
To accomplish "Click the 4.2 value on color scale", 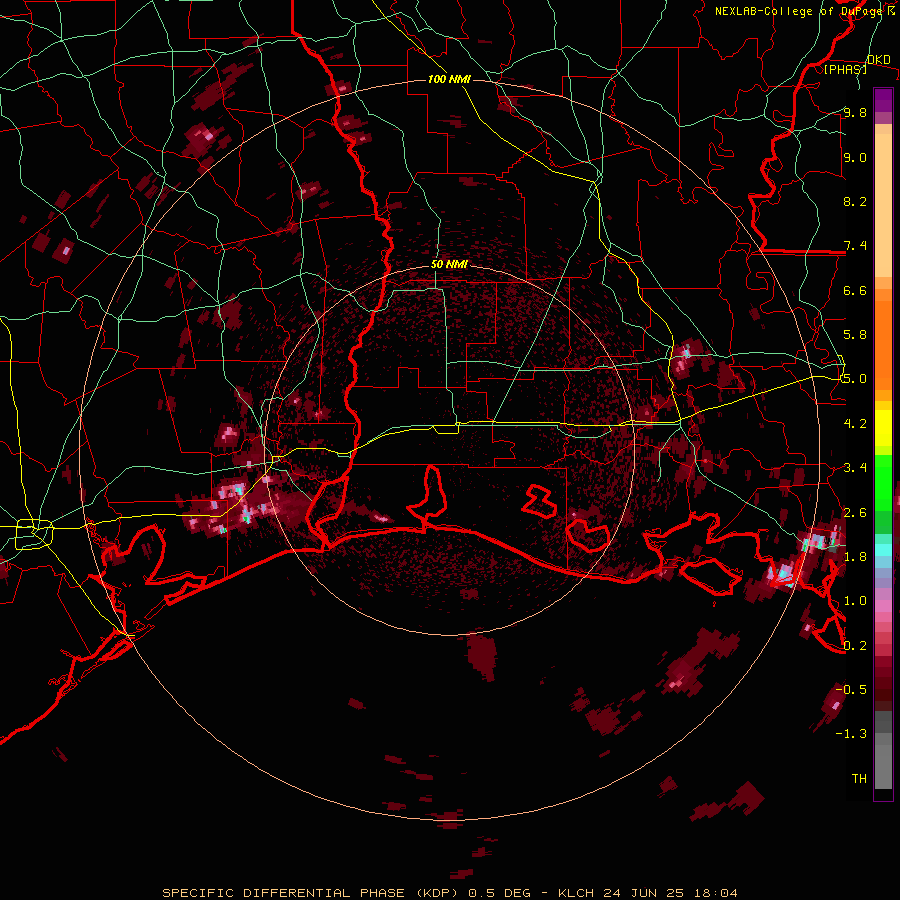I will tap(855, 424).
